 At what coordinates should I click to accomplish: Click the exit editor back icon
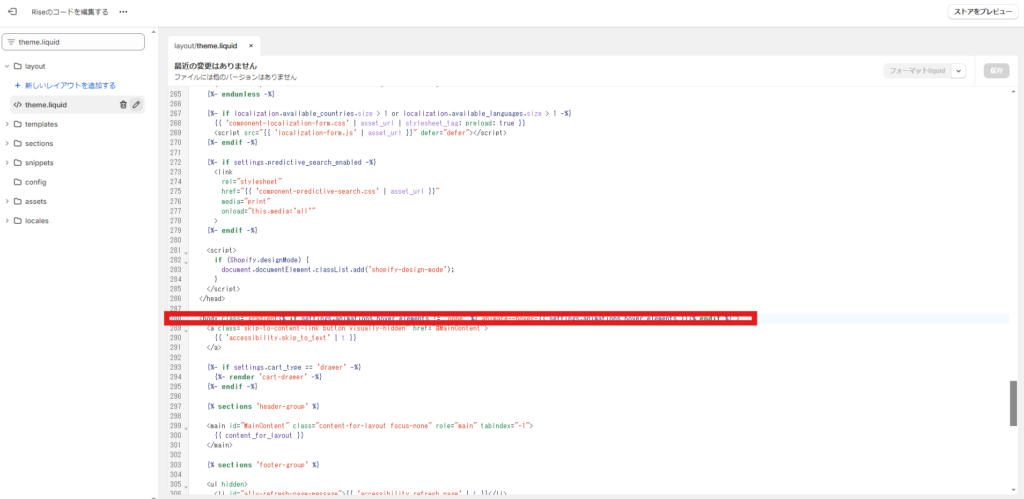[12, 12]
